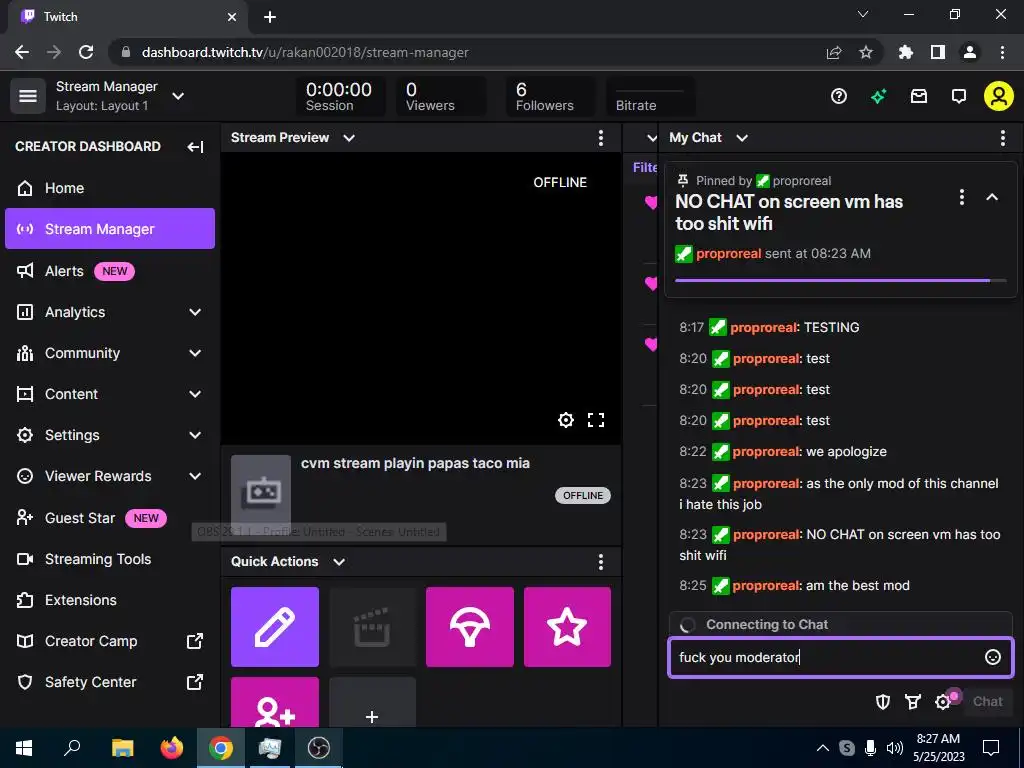This screenshot has width=1024, height=768.
Task: Open the notifications inbox icon
Action: pos(919,97)
